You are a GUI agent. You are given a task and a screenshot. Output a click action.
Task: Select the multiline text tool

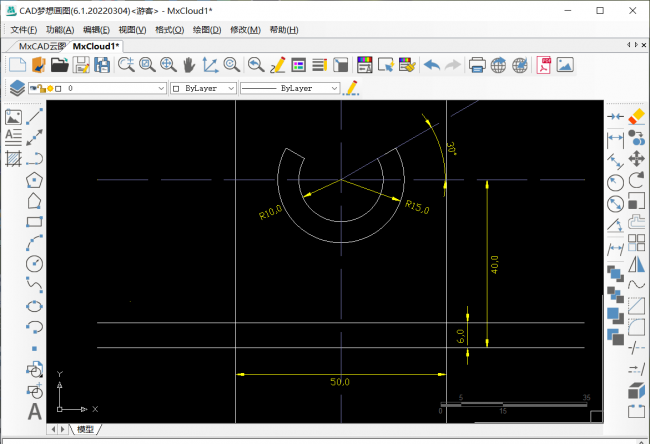pyautogui.click(x=13, y=137)
